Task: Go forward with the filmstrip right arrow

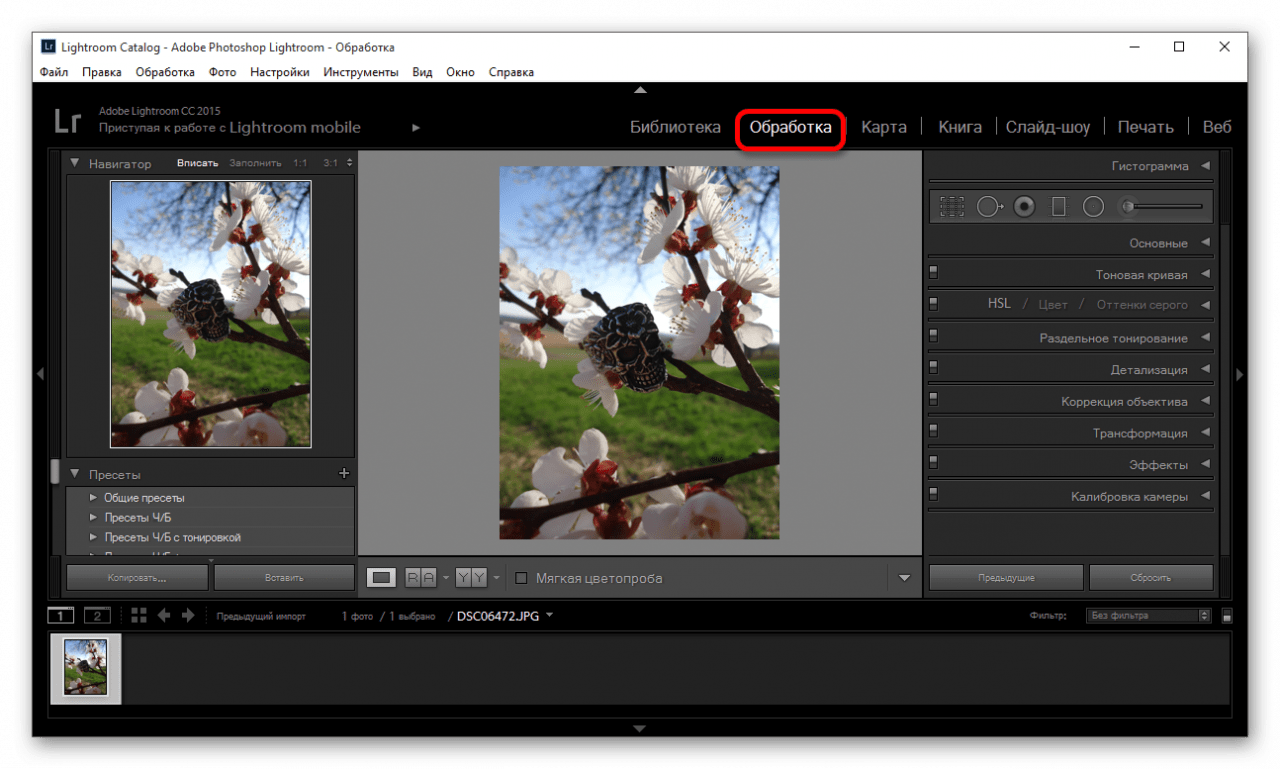Action: [187, 616]
